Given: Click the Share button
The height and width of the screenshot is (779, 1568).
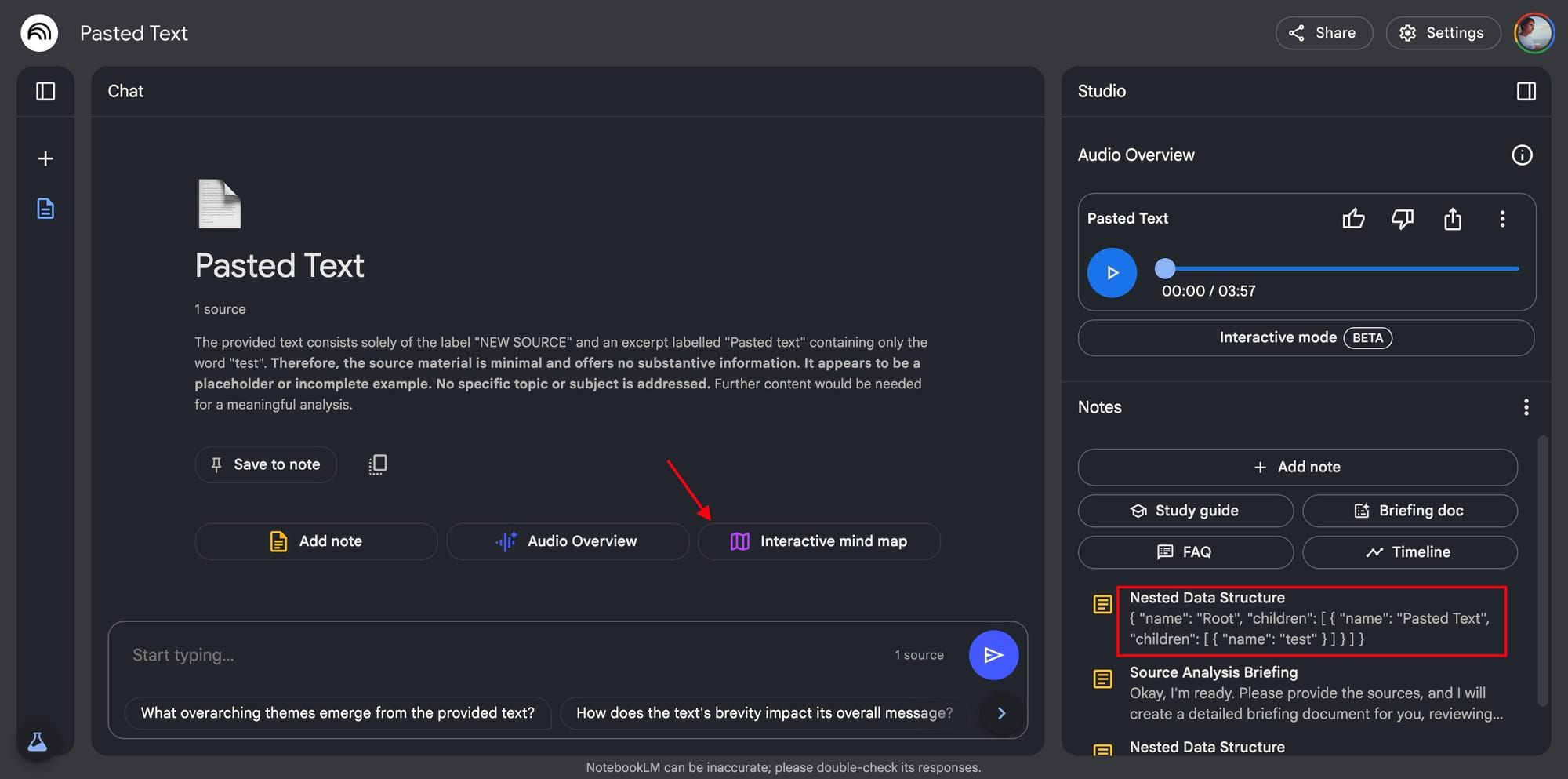Looking at the screenshot, I should coord(1323,33).
